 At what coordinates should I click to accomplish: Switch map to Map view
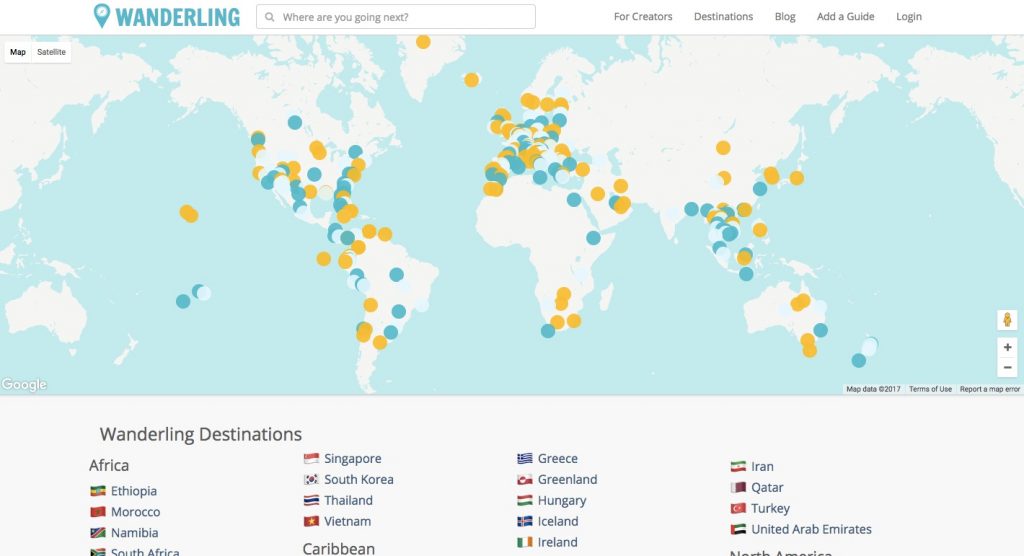[18, 52]
